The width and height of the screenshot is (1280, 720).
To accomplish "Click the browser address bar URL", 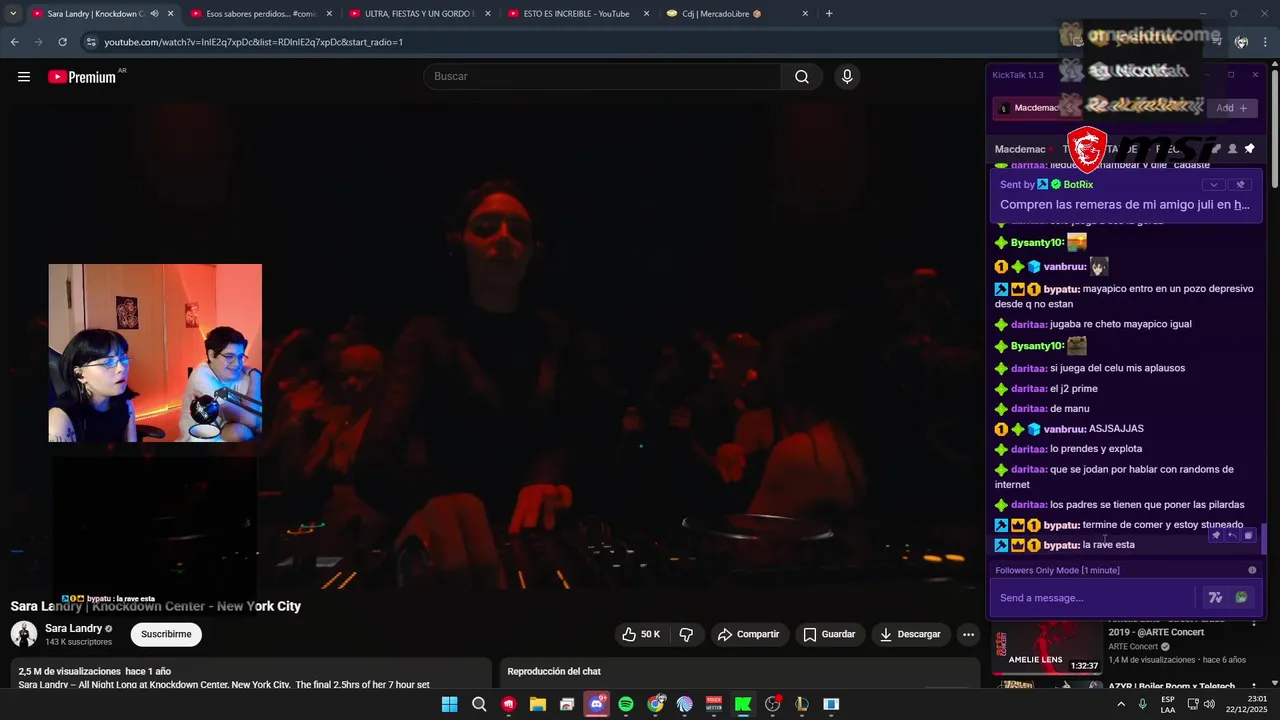I will point(254,42).
